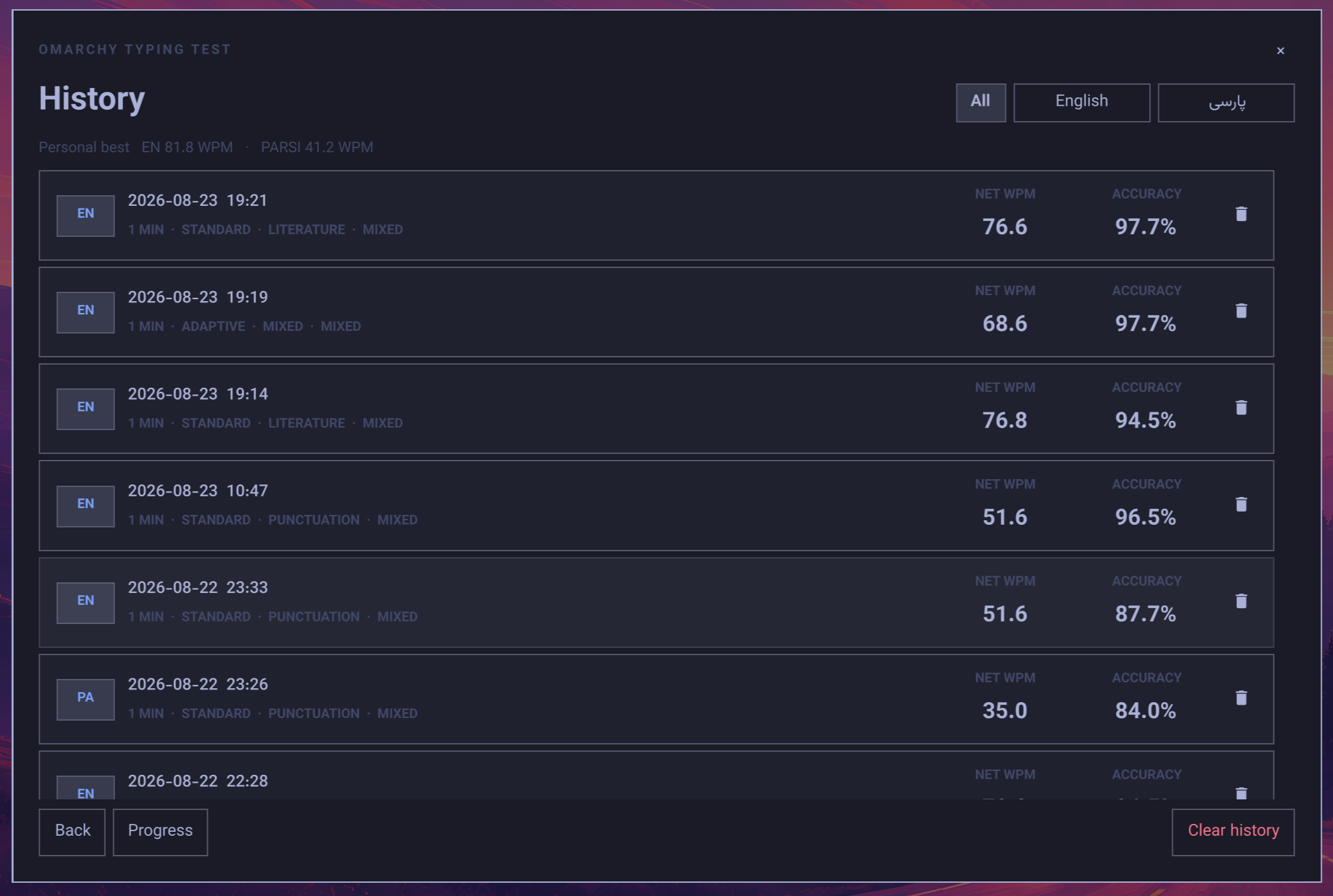Click the 94.5% accuracy value
1333x896 pixels.
[x=1145, y=420]
